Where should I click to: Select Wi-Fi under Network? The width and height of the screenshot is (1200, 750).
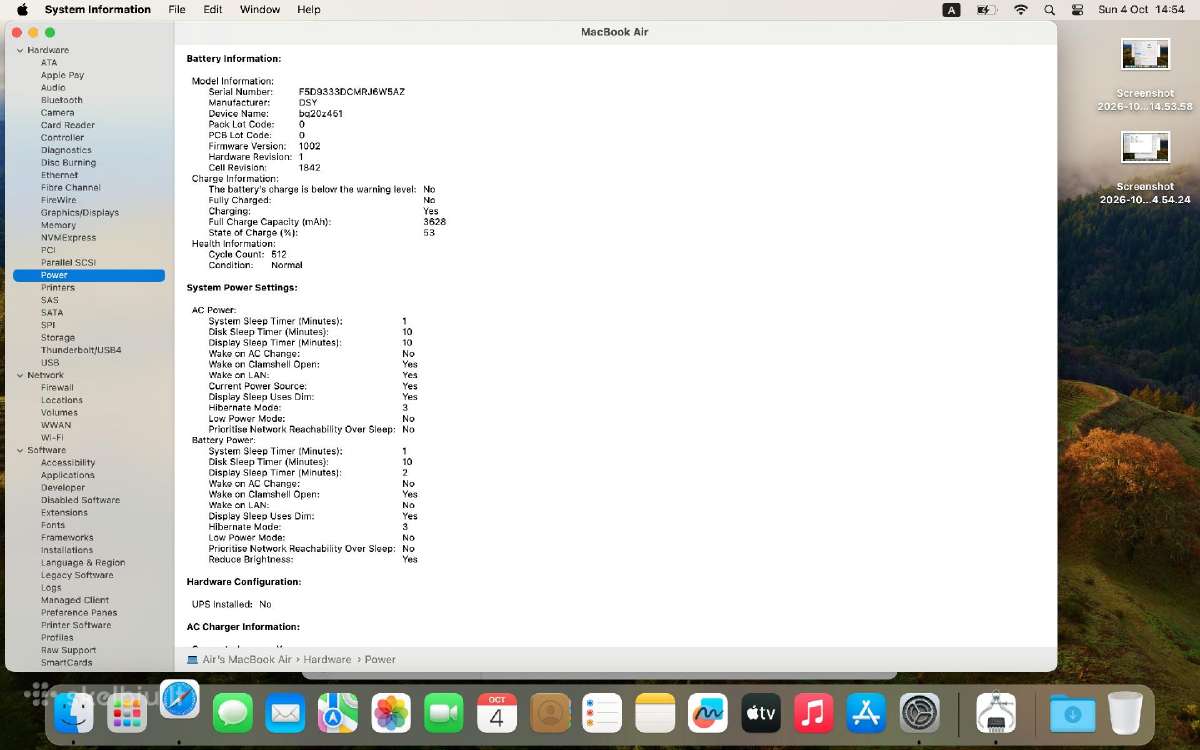[52, 437]
